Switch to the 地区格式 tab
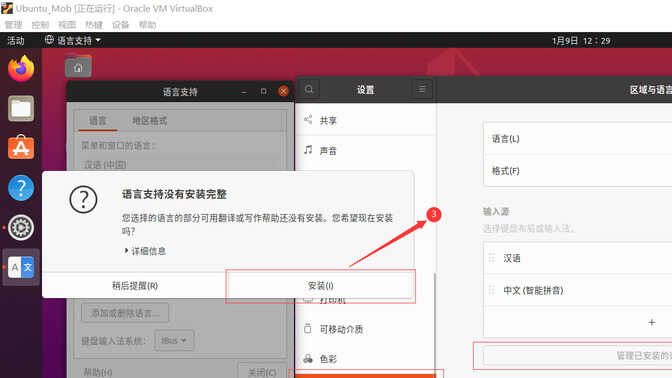Viewport: 672px width, 378px height. (150, 121)
